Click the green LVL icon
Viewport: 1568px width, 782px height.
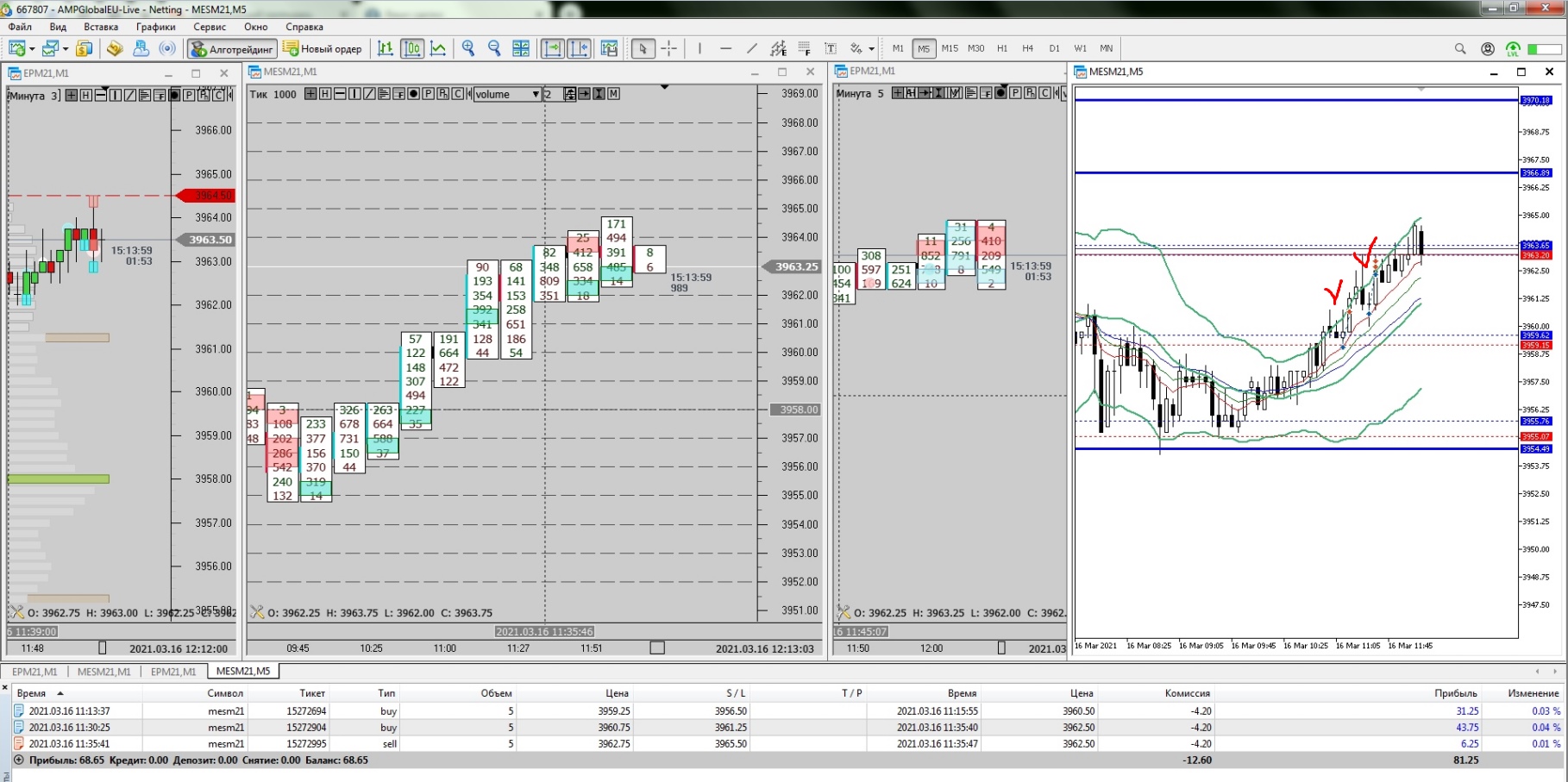tap(1513, 48)
